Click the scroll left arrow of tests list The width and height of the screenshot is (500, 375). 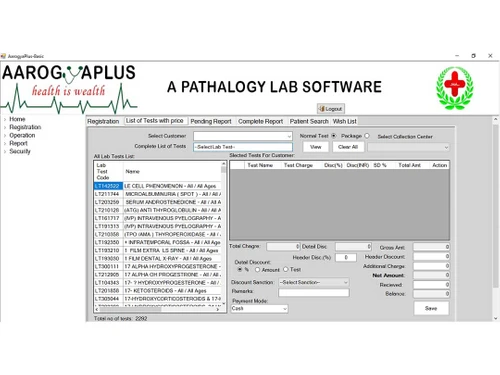pyautogui.click(x=97, y=309)
